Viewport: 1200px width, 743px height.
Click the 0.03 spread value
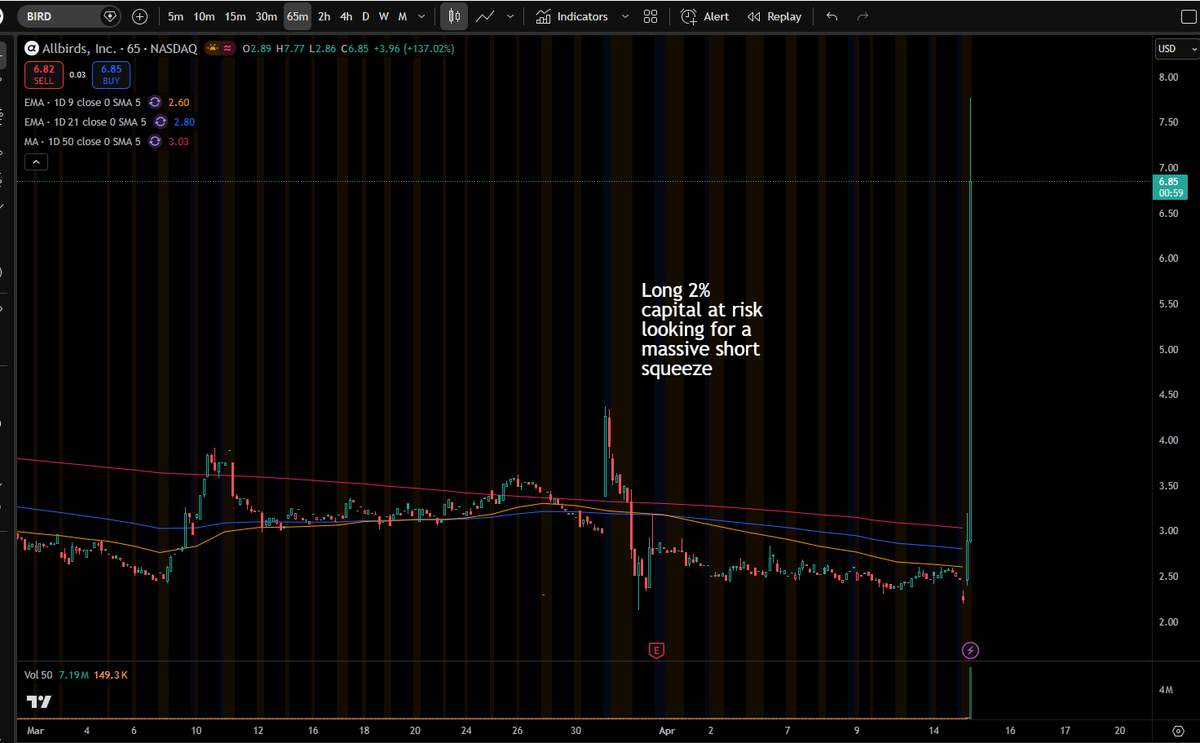(x=77, y=74)
